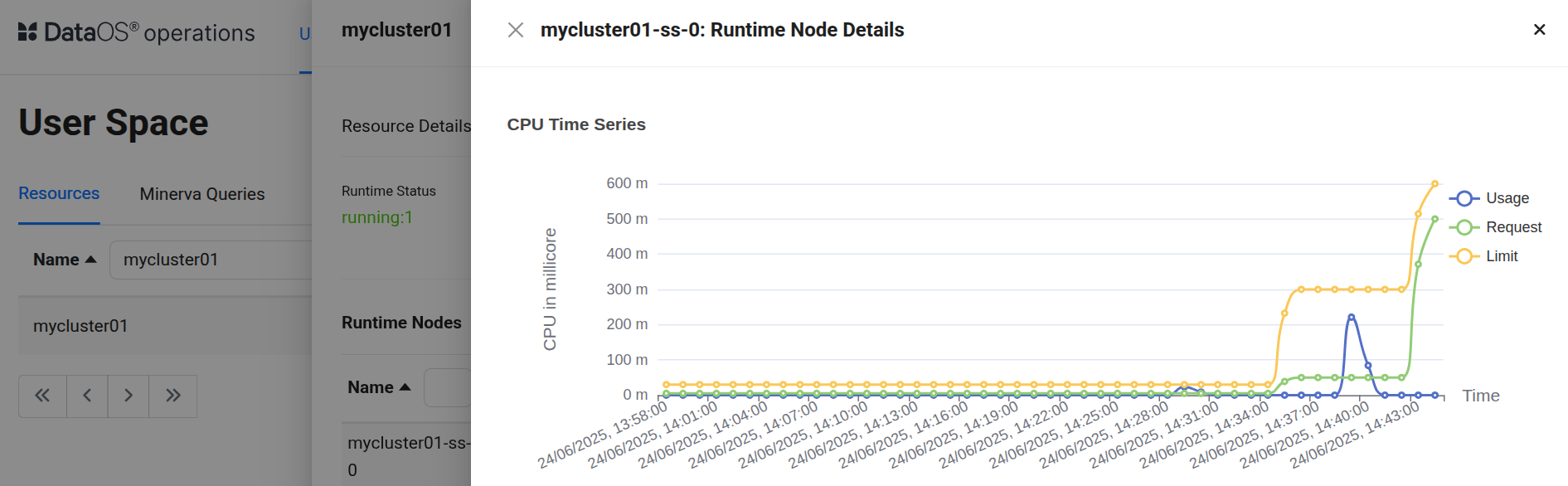Go to previous page arrow
This screenshot has height=486, width=1568.
(x=87, y=396)
